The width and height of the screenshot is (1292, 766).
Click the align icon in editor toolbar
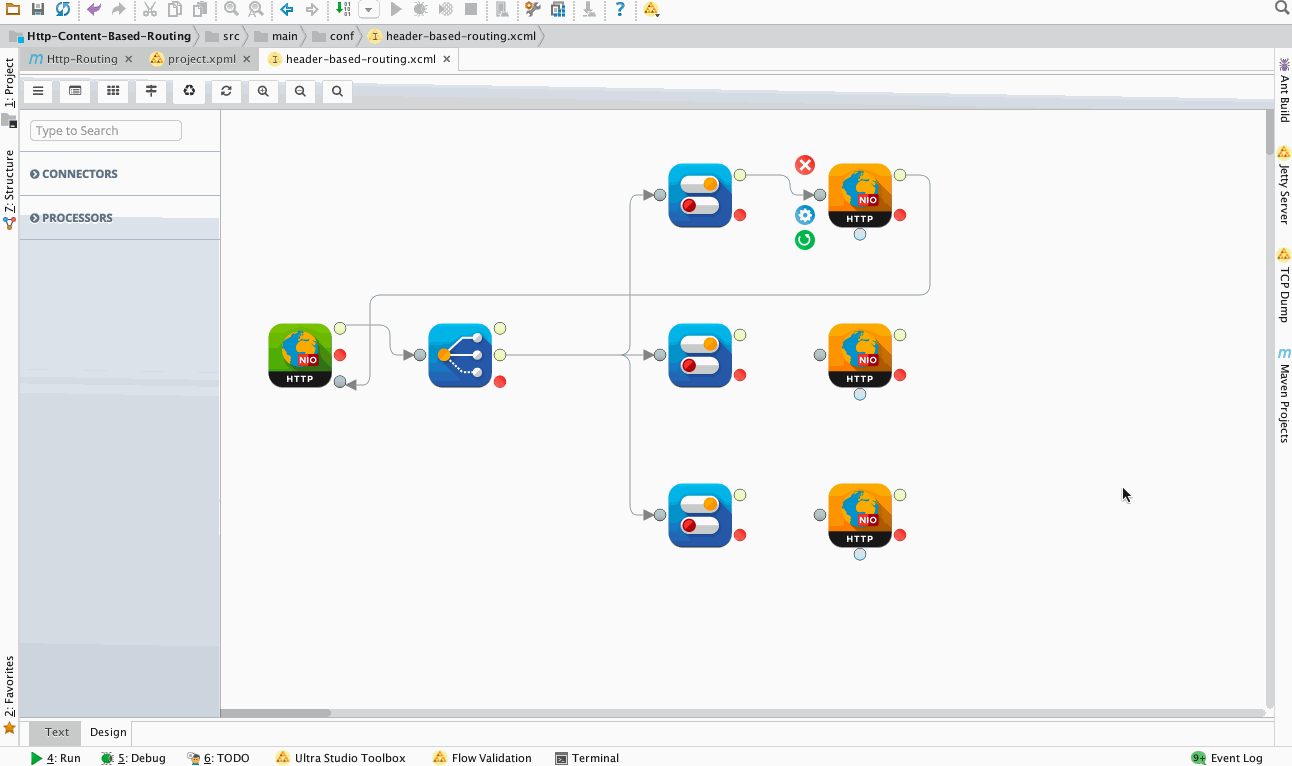tap(151, 91)
